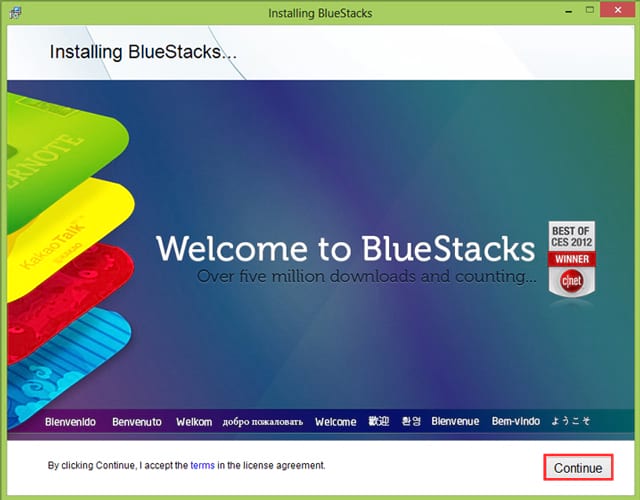Maximize the installer window
Image resolution: width=640 pixels, height=500 pixels.
(590, 10)
